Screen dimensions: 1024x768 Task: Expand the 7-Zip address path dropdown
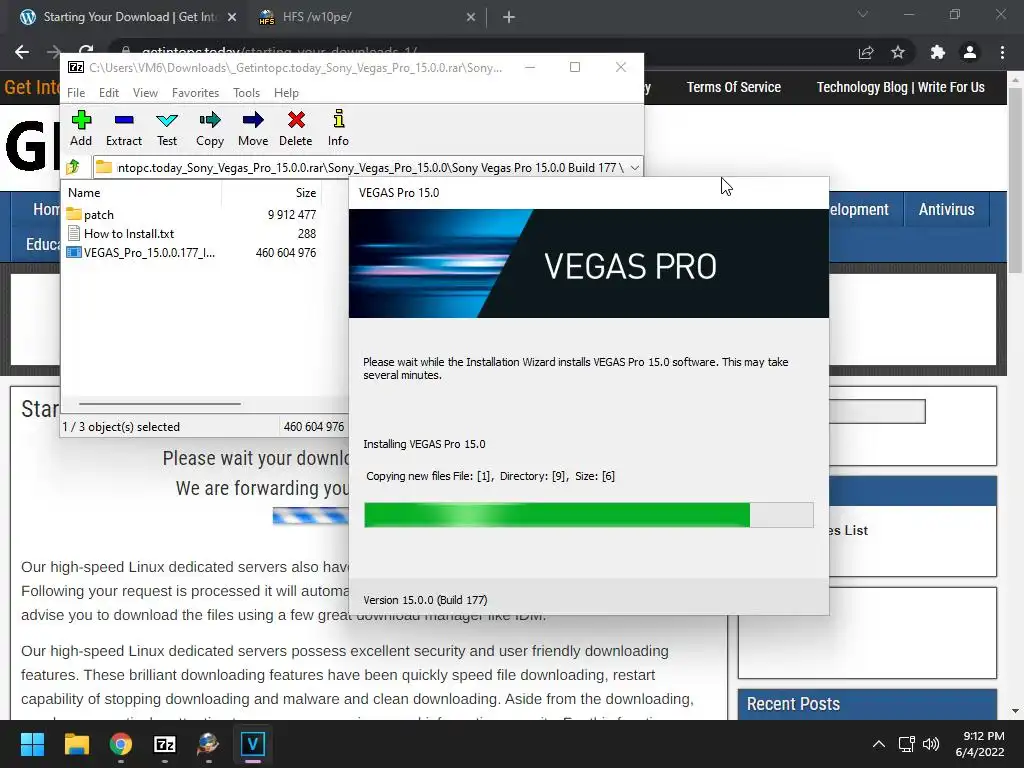(x=634, y=168)
